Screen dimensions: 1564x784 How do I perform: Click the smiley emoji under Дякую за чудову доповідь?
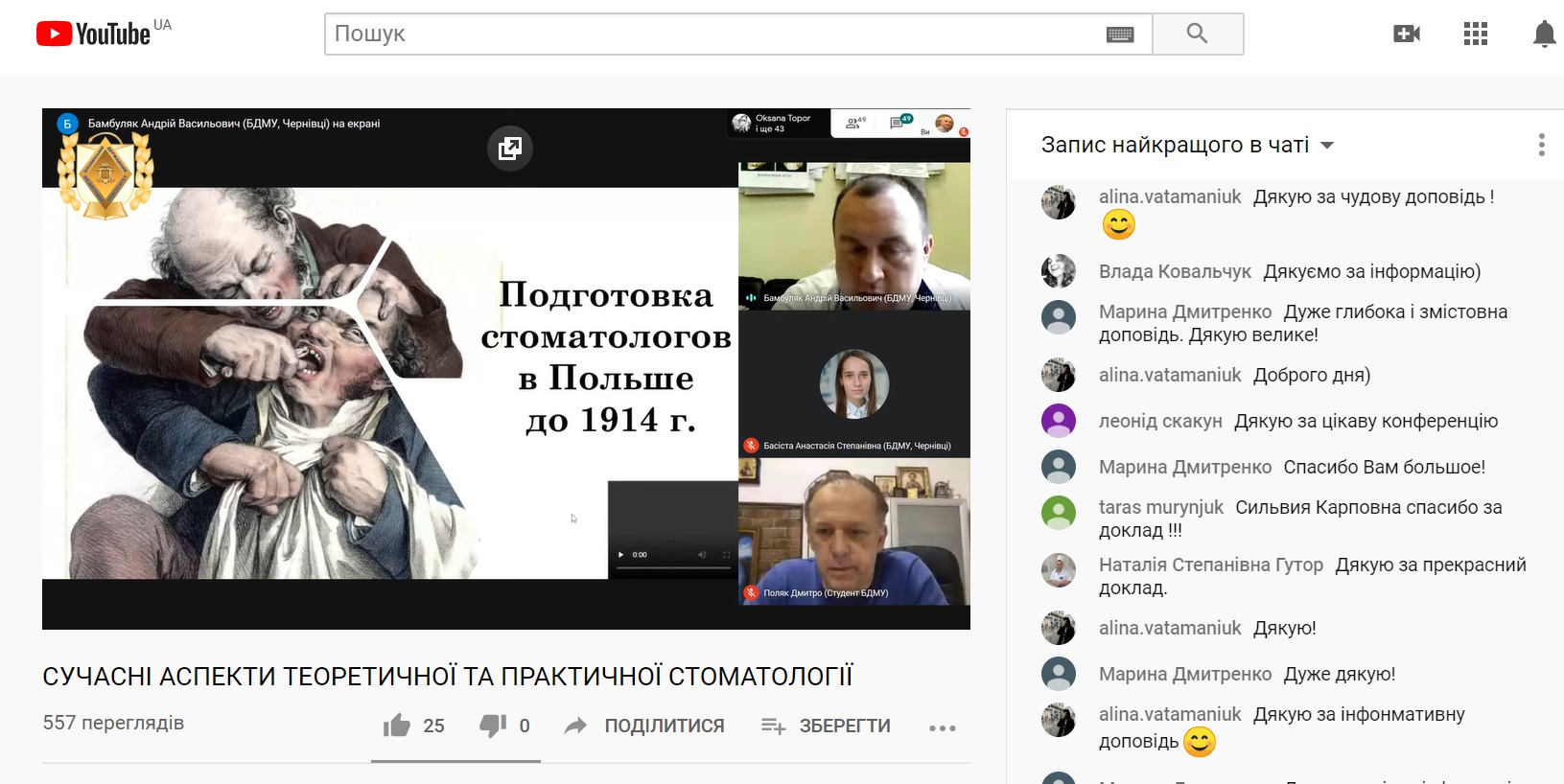coord(1118,224)
